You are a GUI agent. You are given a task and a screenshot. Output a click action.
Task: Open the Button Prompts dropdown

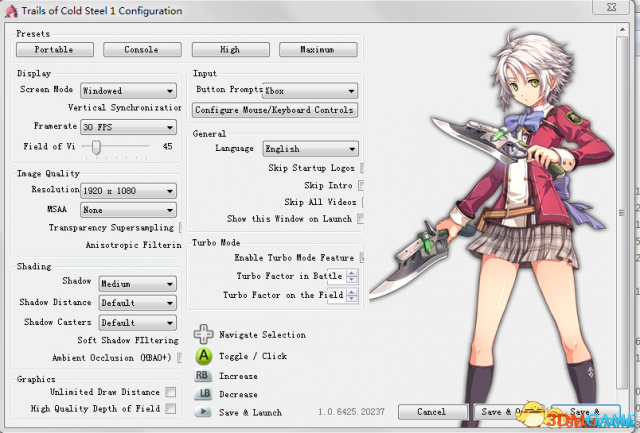click(x=310, y=91)
